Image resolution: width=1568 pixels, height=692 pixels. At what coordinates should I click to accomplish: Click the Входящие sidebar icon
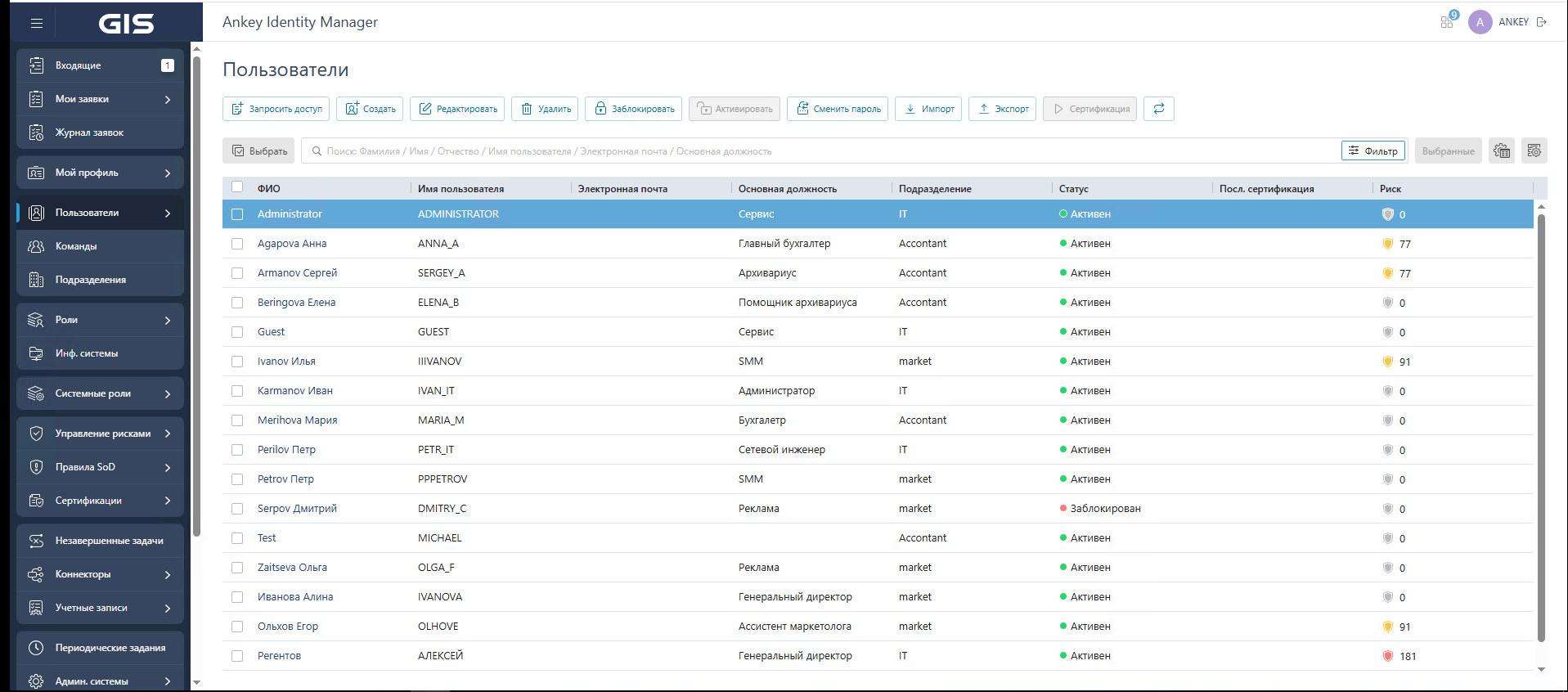36,65
